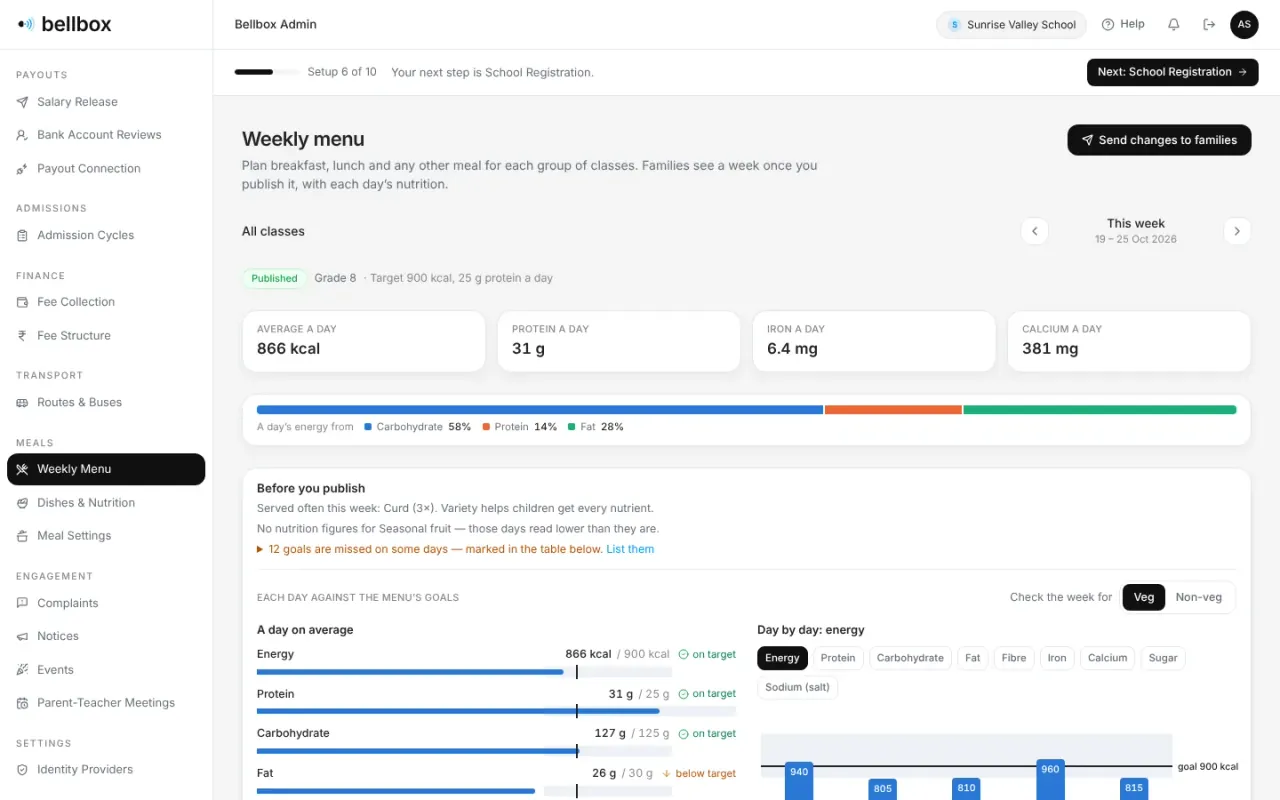Click the Fee Structure rupee icon
Screen dimensions: 1280x800
click(22, 336)
